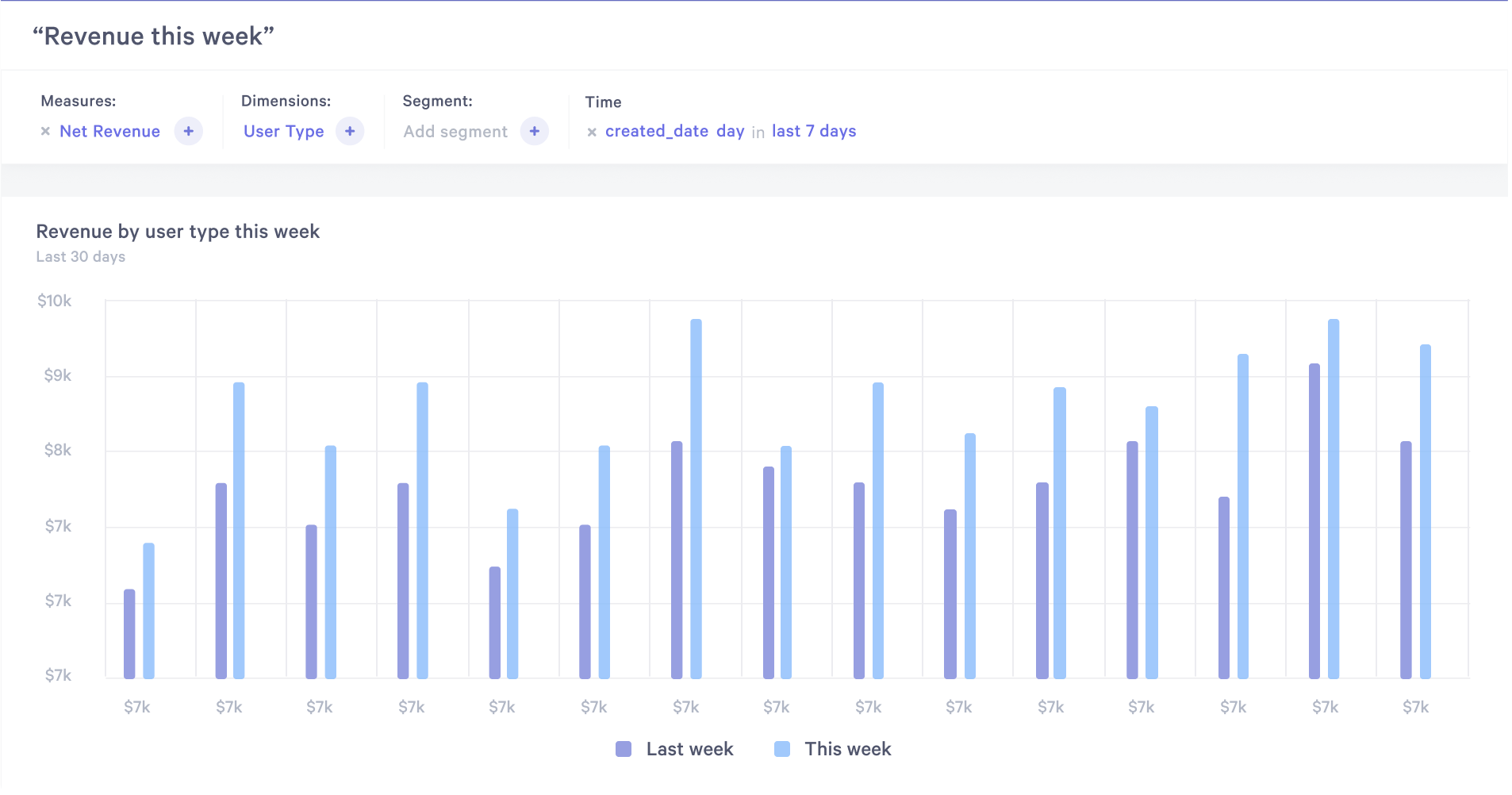Change the day granularity option
This screenshot has width=1512, height=795.
pos(730,132)
